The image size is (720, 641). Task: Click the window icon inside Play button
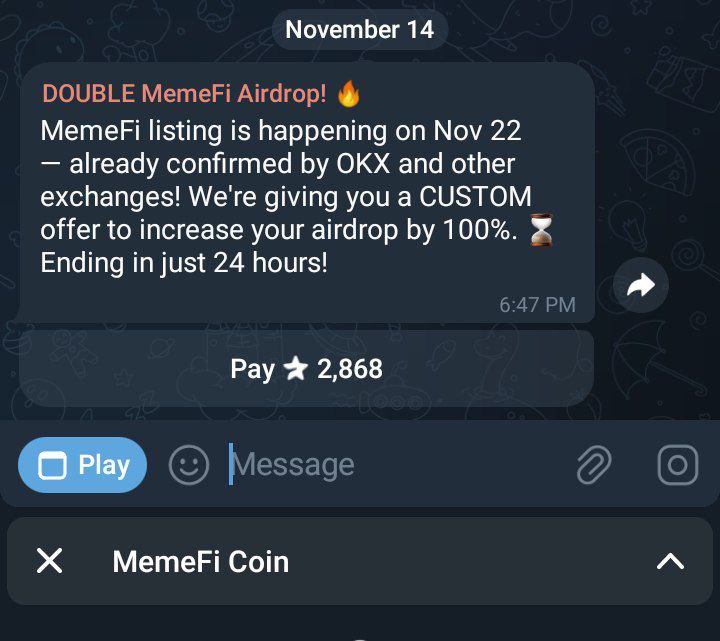click(52, 465)
